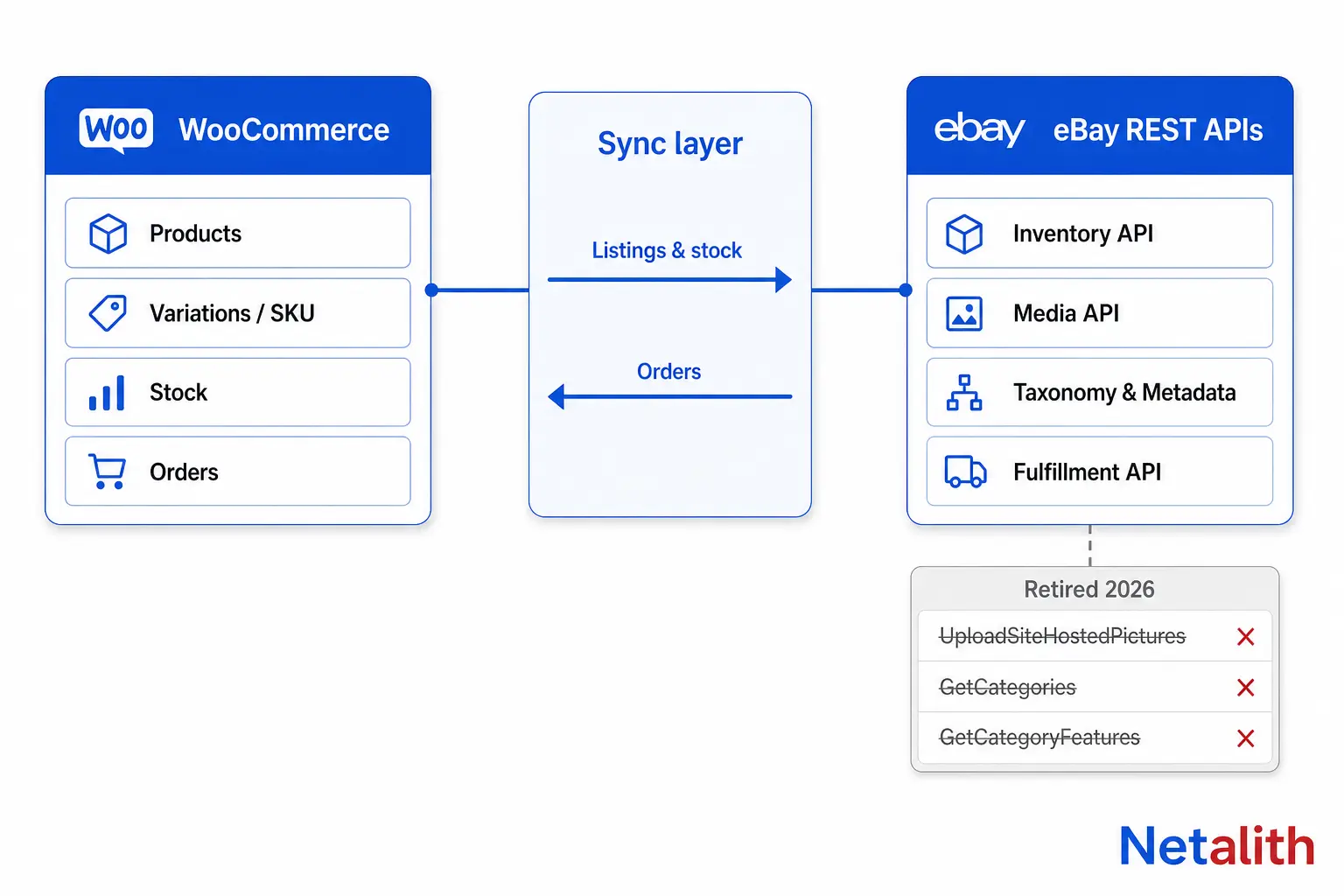Click the Products cube icon
Viewport: 1344px width, 896px height.
(x=108, y=234)
